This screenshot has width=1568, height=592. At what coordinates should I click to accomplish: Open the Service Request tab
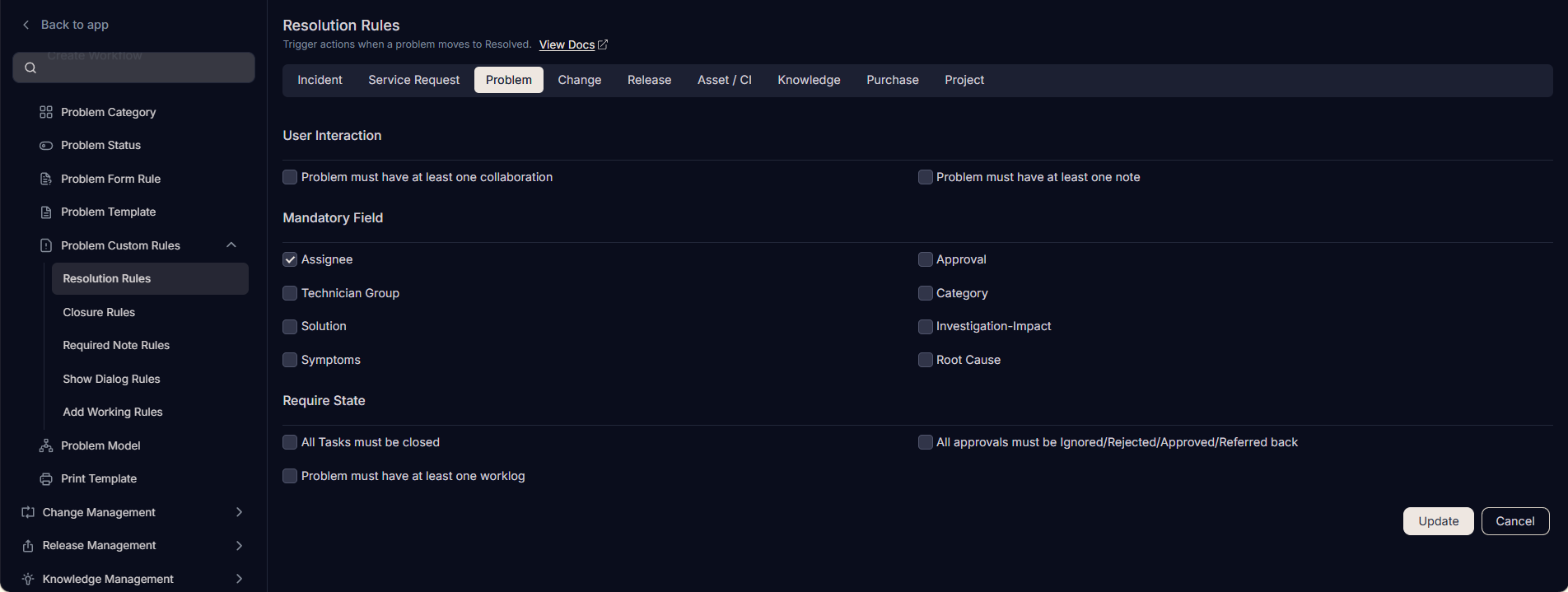414,80
